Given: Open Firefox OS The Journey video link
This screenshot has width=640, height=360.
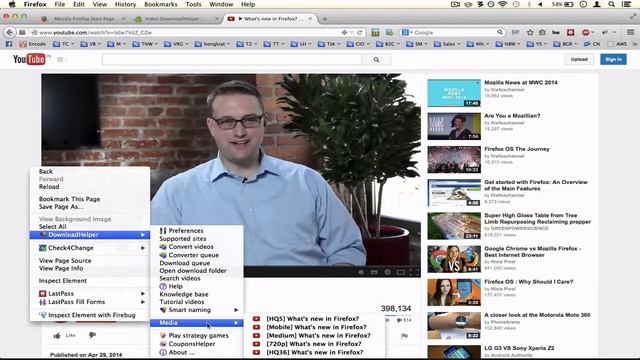Looking at the screenshot, I should [x=517, y=149].
